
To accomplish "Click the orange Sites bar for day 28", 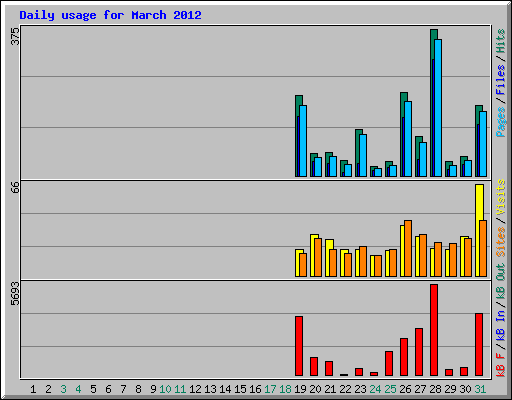I will click(x=438, y=260).
